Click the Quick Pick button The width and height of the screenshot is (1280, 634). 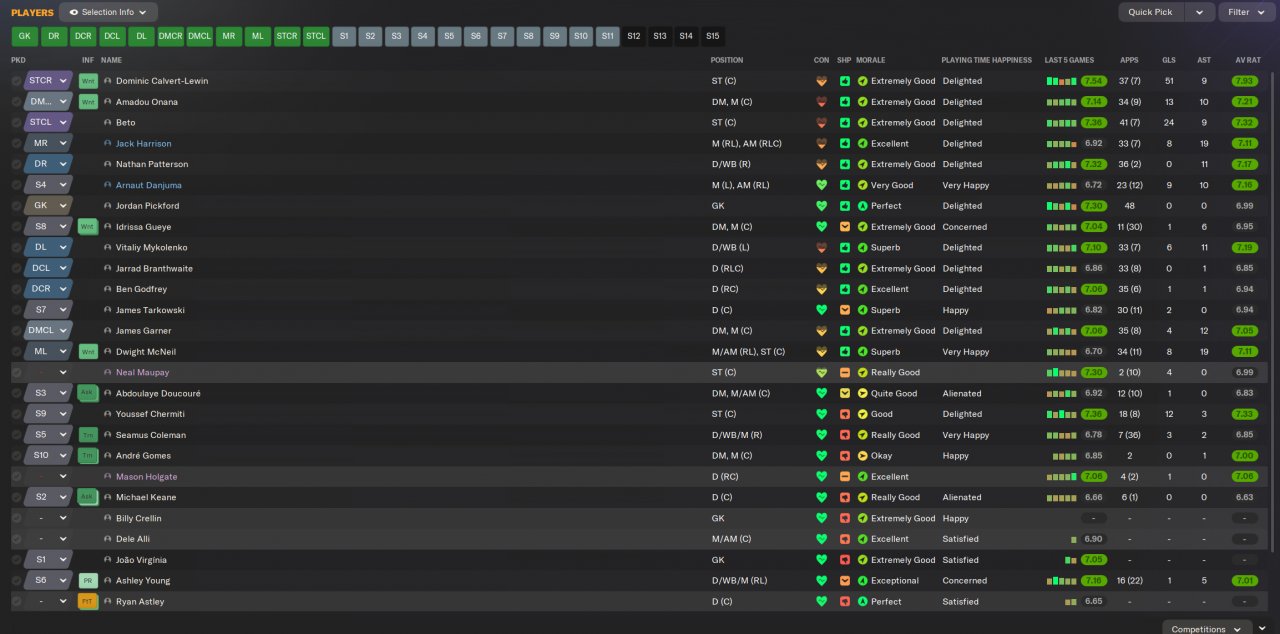click(1151, 12)
